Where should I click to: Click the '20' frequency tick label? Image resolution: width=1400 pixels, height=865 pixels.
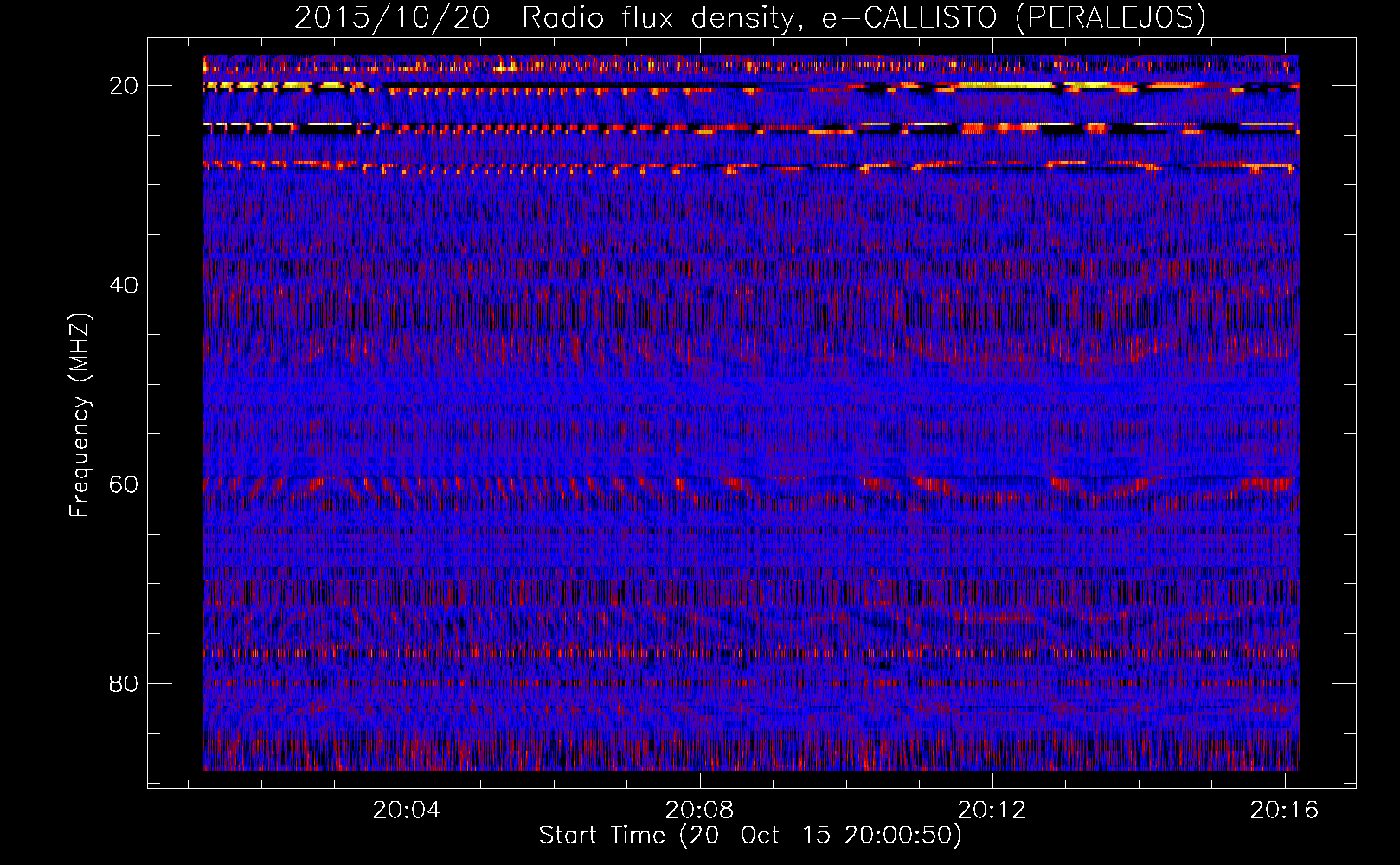125,86
